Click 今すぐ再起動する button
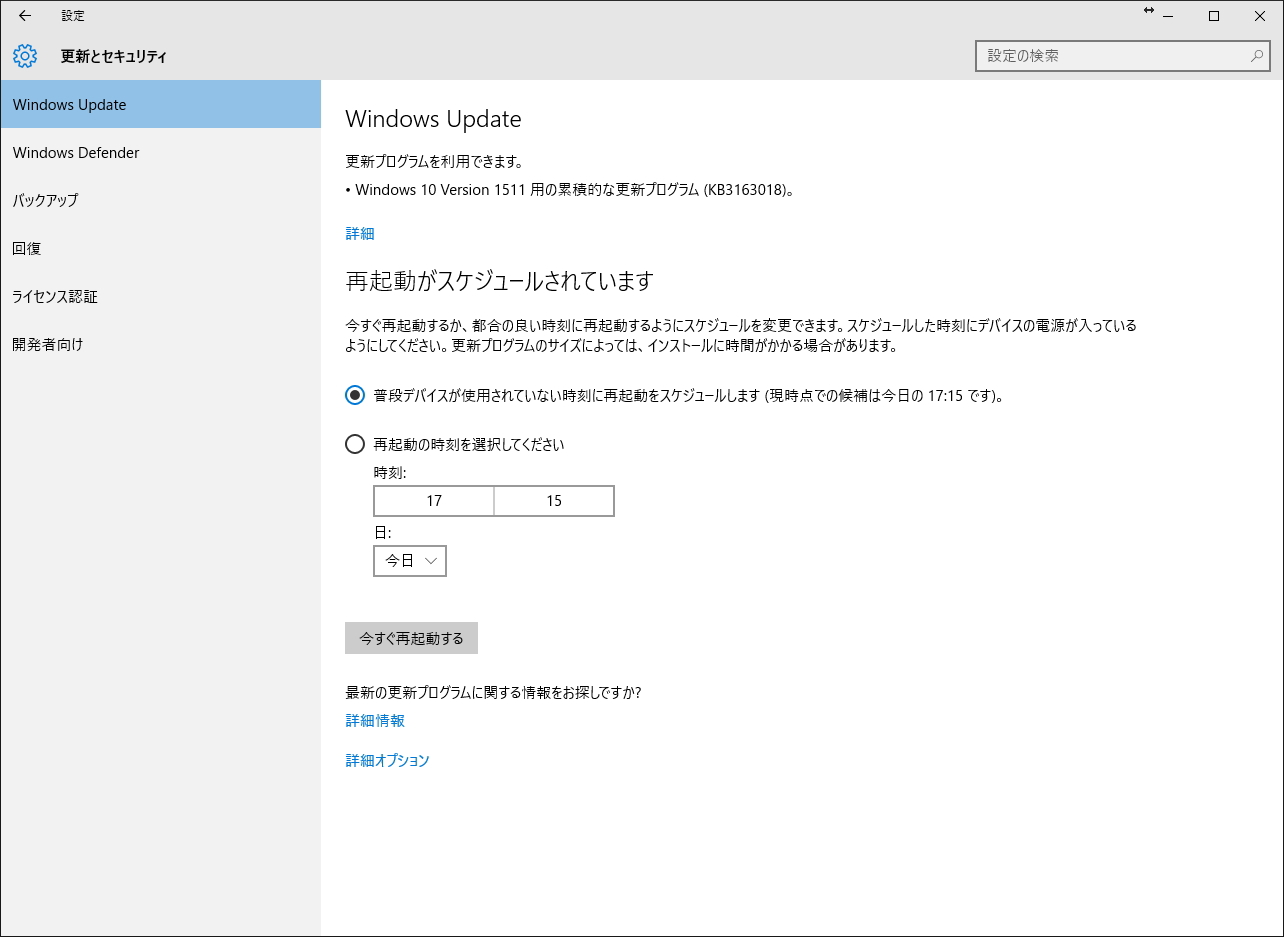Viewport: 1284px width, 937px height. 411,638
